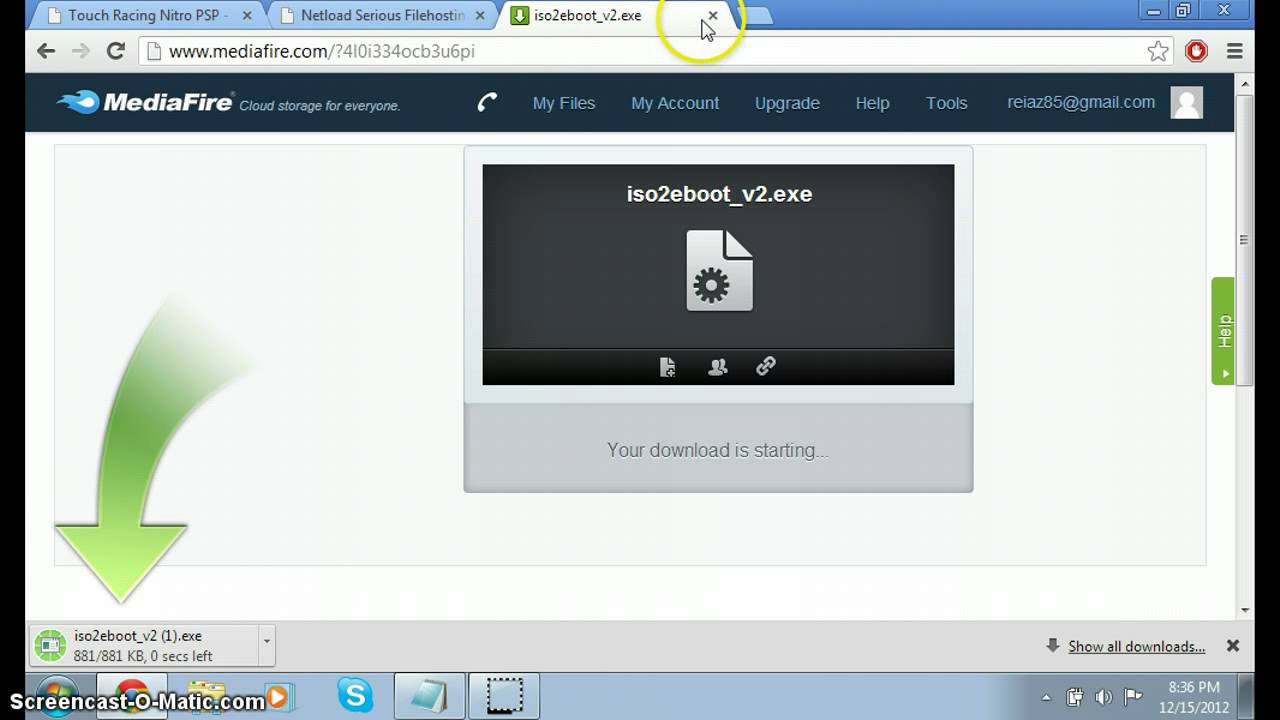
Task: Open Tools in the MediaFire header
Action: [x=946, y=103]
